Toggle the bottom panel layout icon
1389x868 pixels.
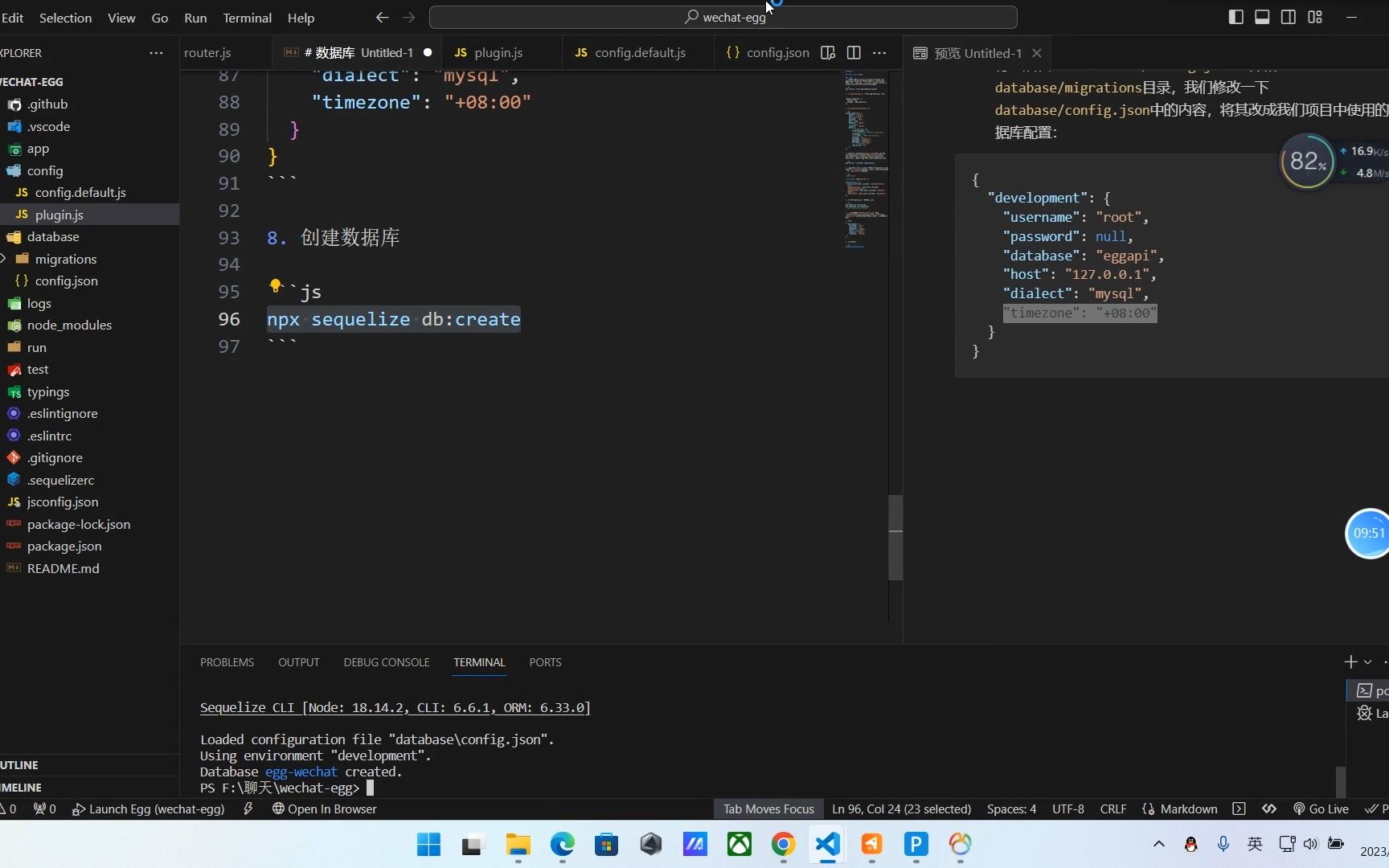[x=1262, y=17]
